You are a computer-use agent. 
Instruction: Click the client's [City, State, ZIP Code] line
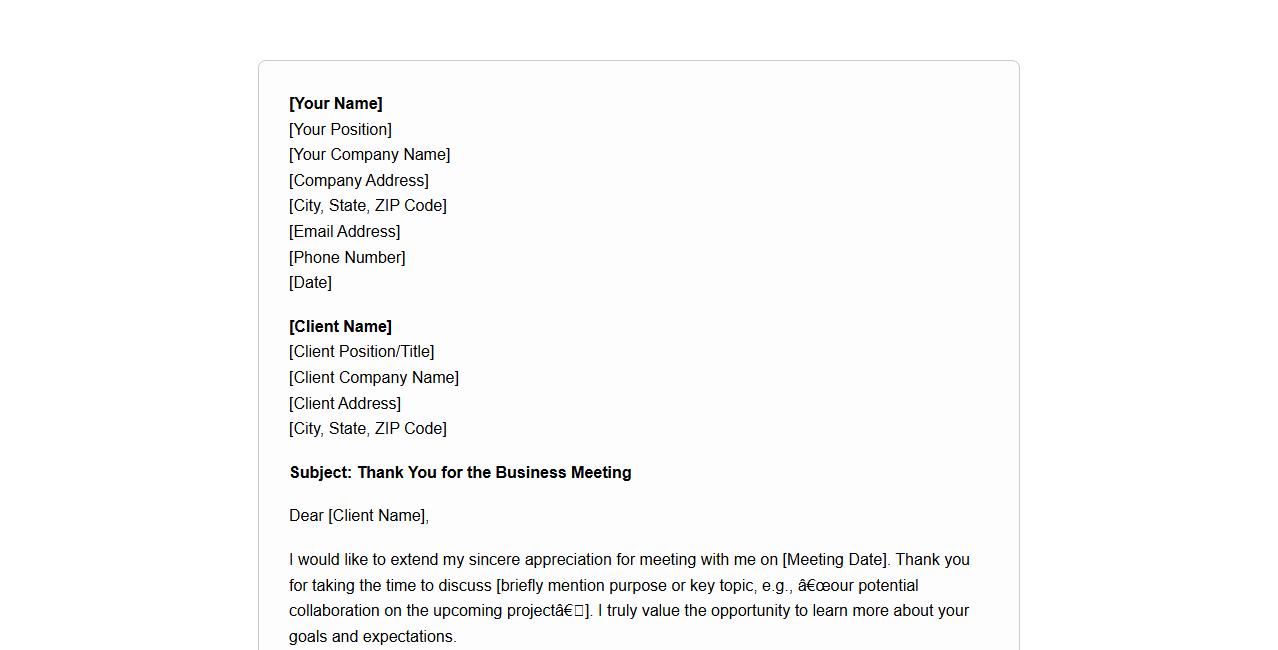tap(367, 429)
